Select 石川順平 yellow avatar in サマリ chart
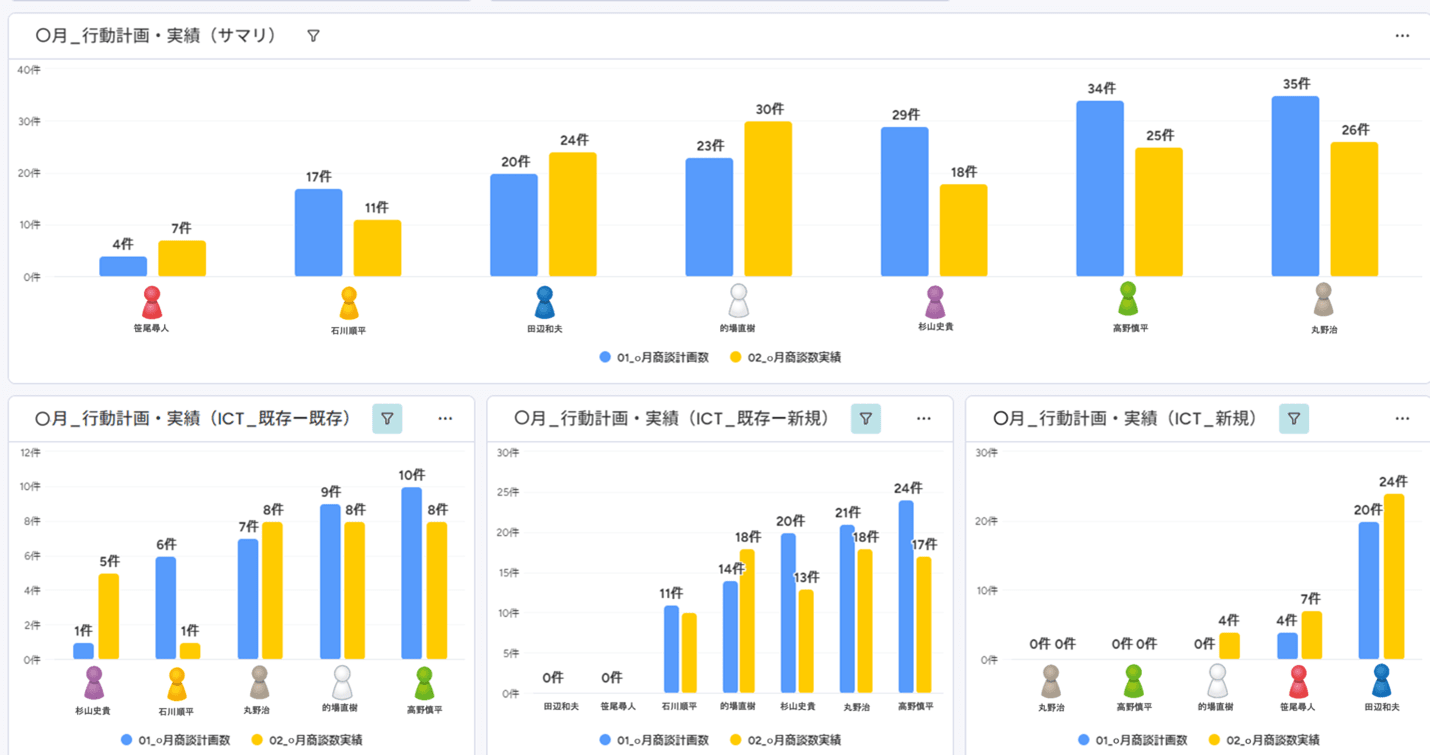Screen dimensions: 1430x755 click(349, 303)
